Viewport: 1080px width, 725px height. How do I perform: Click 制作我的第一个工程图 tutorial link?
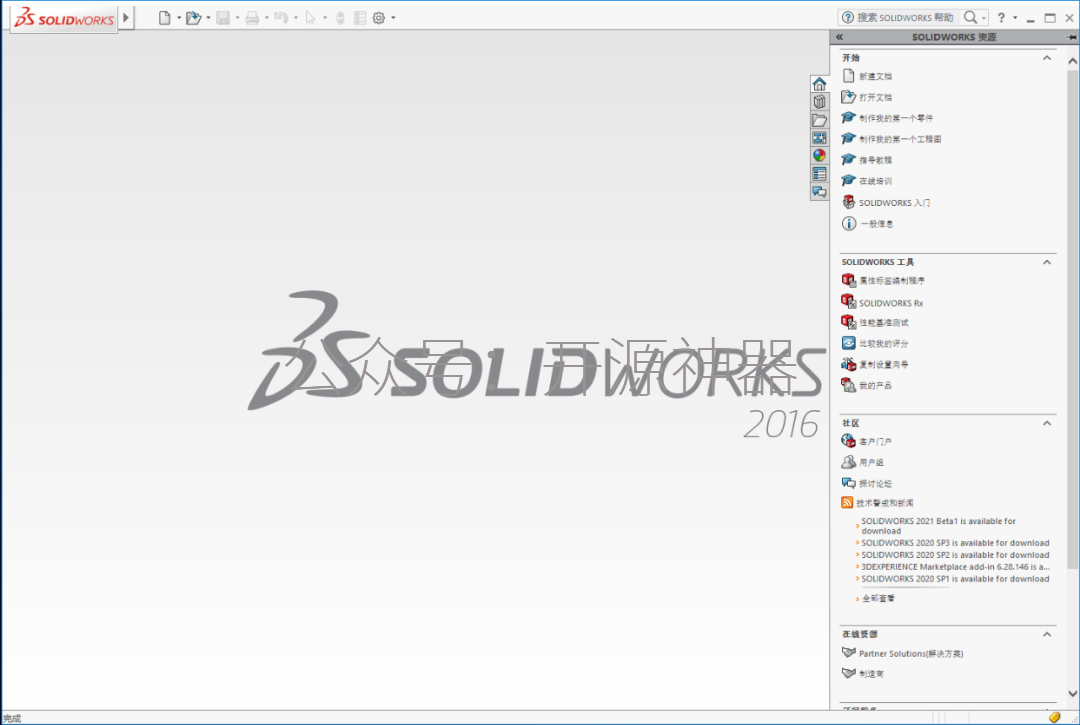click(x=900, y=139)
